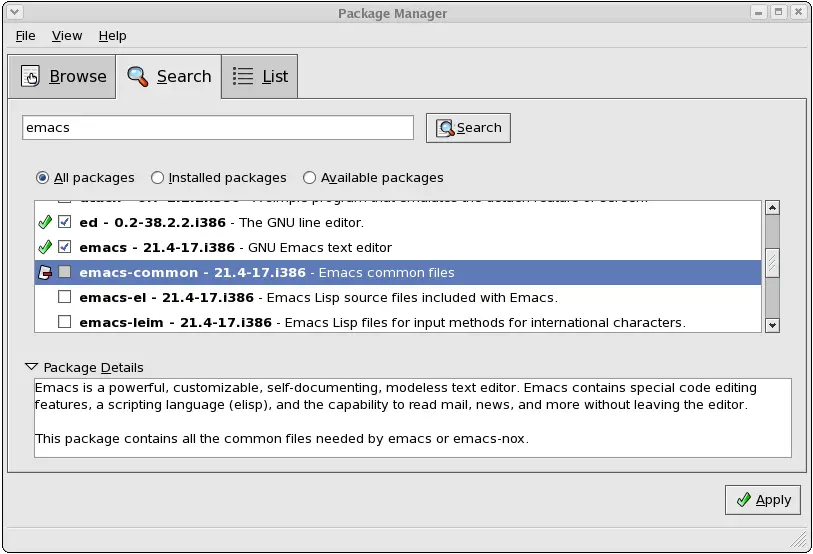Uncheck the ed package checkbox
The width and height of the screenshot is (813, 554).
pyautogui.click(x=65, y=222)
